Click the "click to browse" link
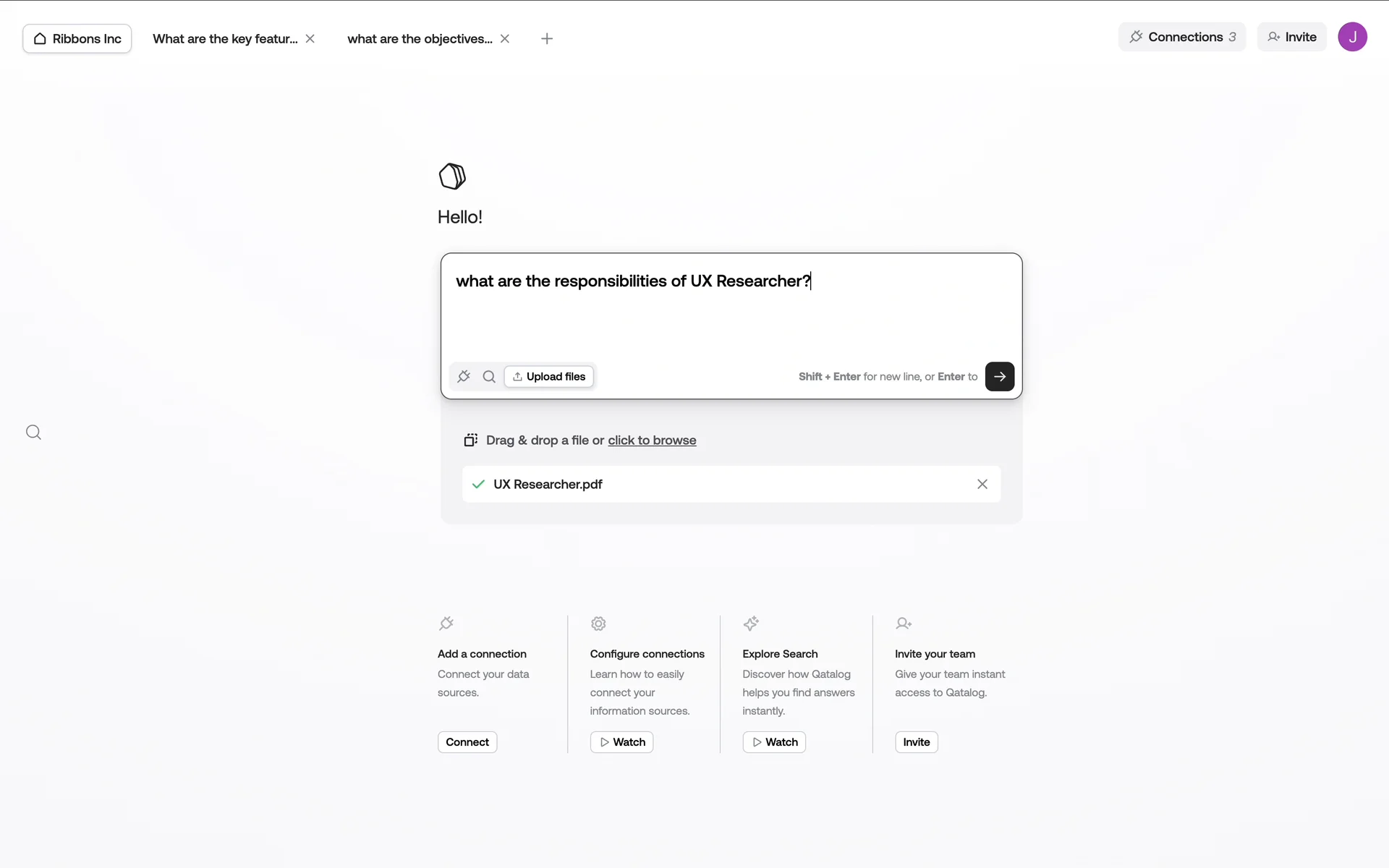This screenshot has width=1389, height=868. 652,440
